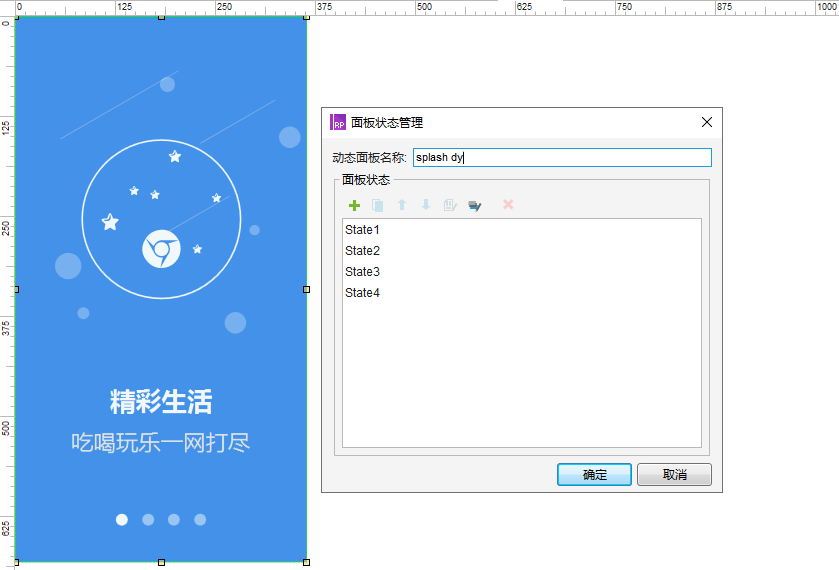The image size is (839, 570).
Task: Click the fourth pagination dot on canvas
Action: (200, 519)
